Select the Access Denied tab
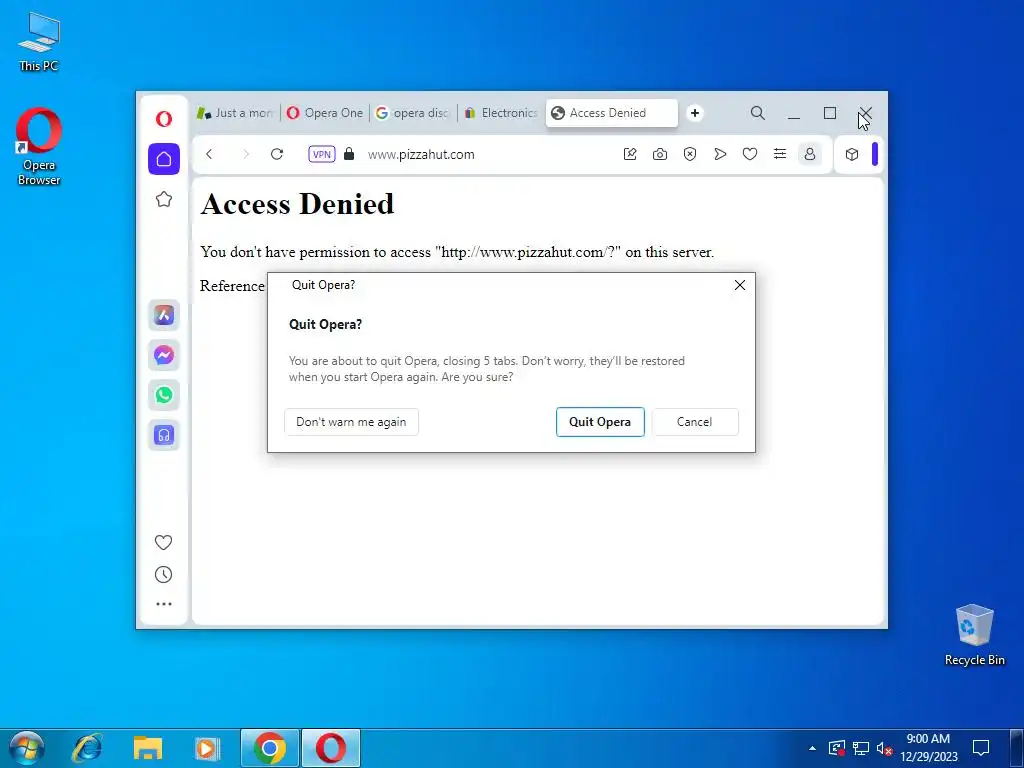The height and width of the screenshot is (768, 1024). point(611,113)
